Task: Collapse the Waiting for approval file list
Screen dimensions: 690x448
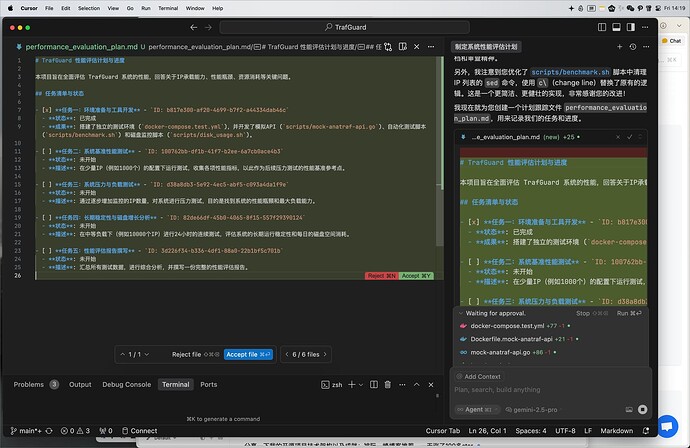Action: coord(461,313)
